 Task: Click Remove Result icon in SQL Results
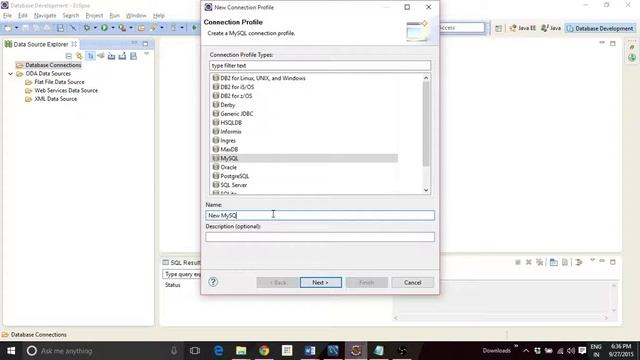(x=529, y=262)
